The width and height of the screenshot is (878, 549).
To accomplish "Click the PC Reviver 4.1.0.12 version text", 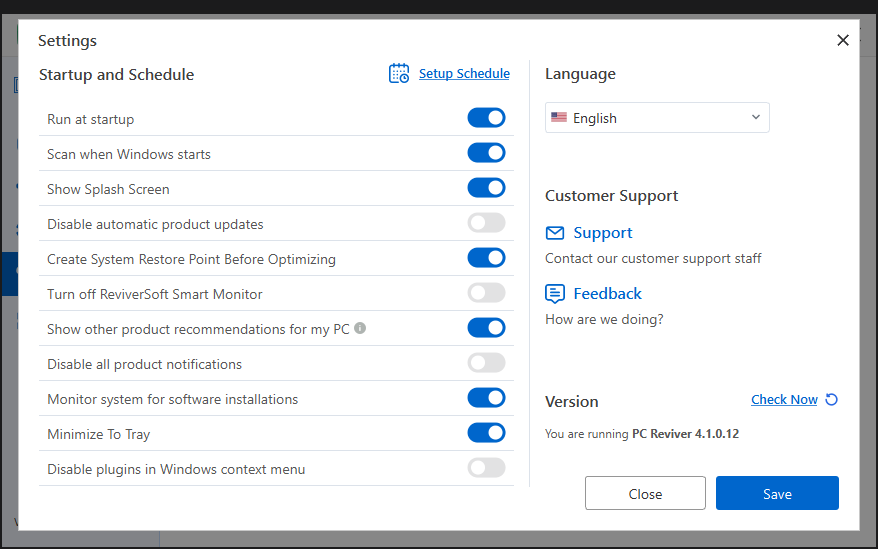I will click(685, 434).
